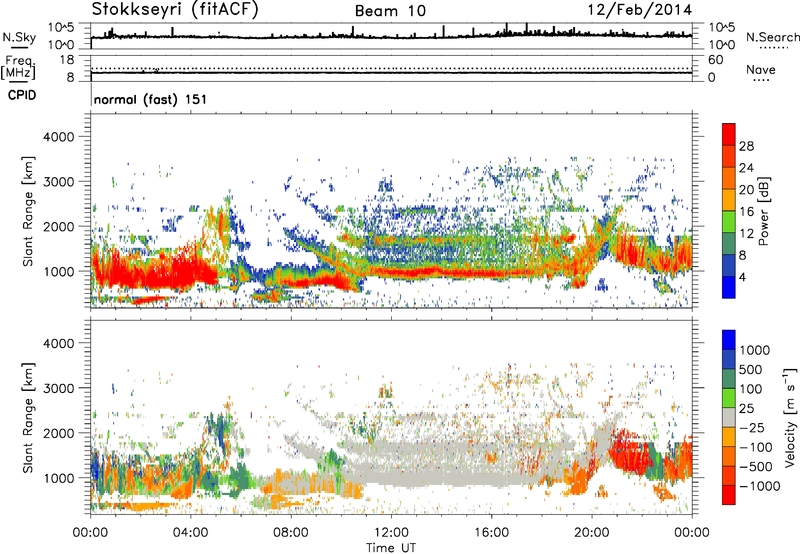Click the '16:00' time axis tick

point(492,533)
